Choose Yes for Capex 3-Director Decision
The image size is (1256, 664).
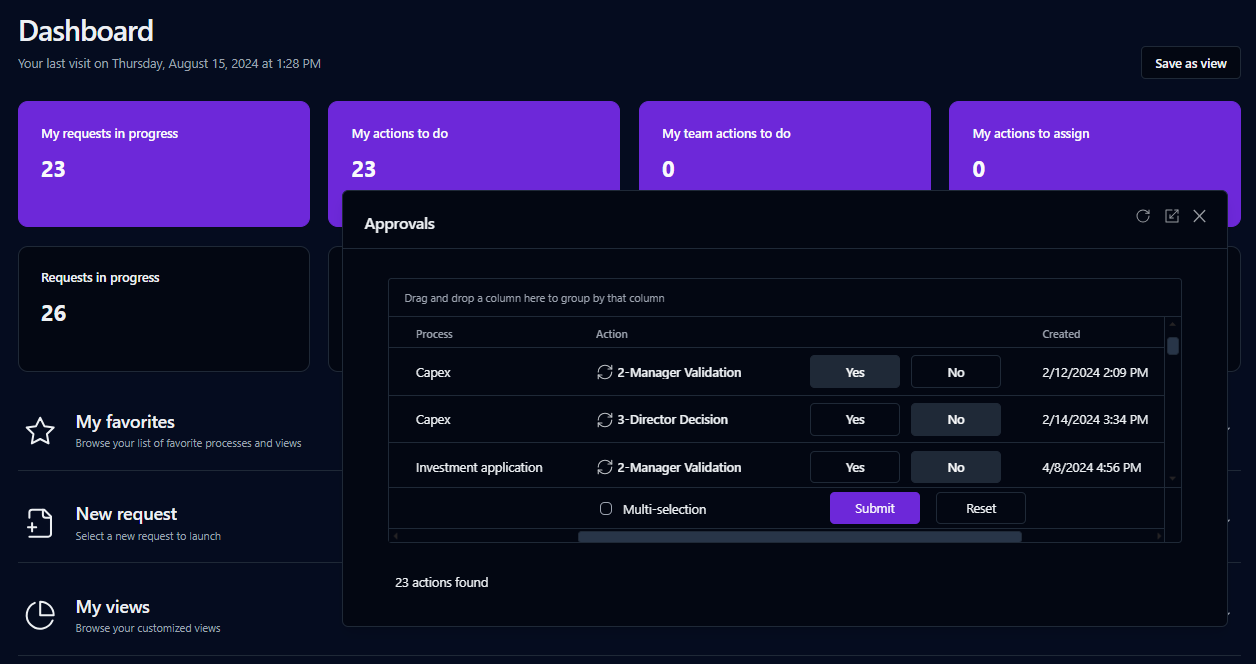point(854,420)
